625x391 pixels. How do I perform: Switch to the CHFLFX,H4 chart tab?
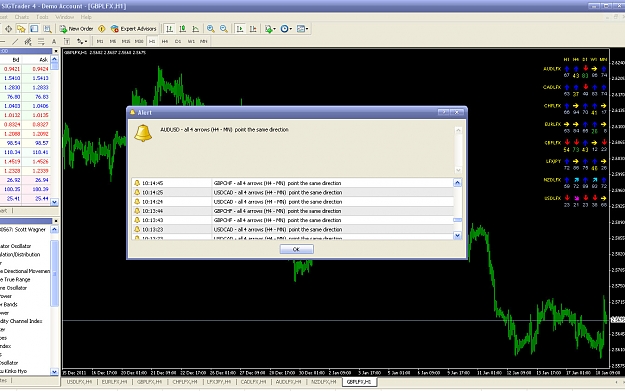pyautogui.click(x=185, y=382)
